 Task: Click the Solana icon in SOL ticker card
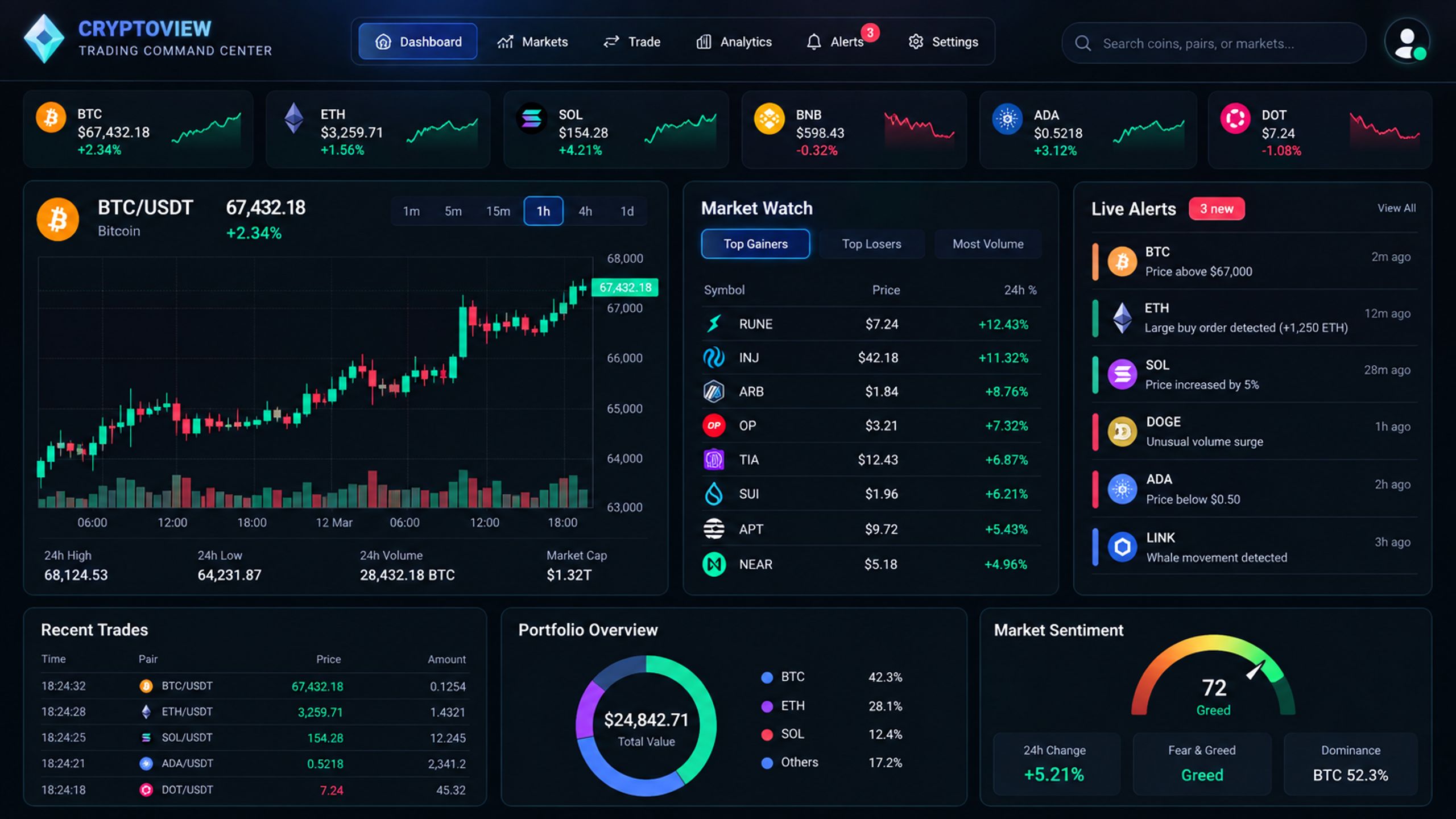[x=531, y=118]
